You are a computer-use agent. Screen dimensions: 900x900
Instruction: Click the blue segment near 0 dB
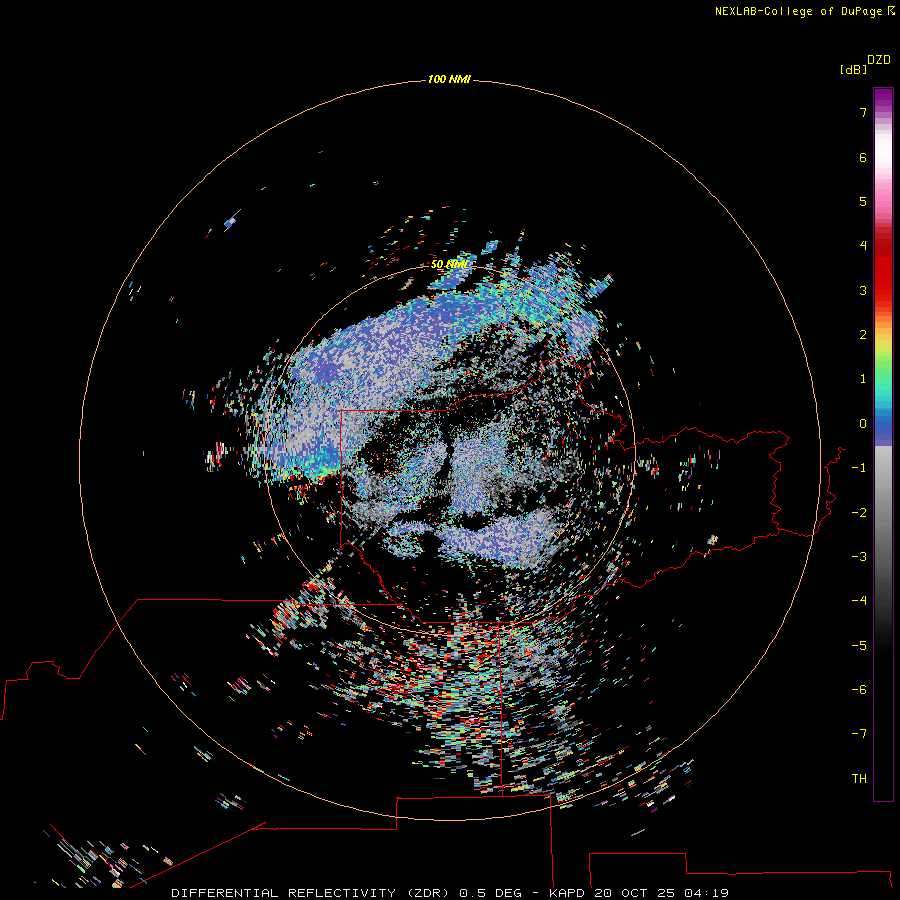[x=883, y=428]
